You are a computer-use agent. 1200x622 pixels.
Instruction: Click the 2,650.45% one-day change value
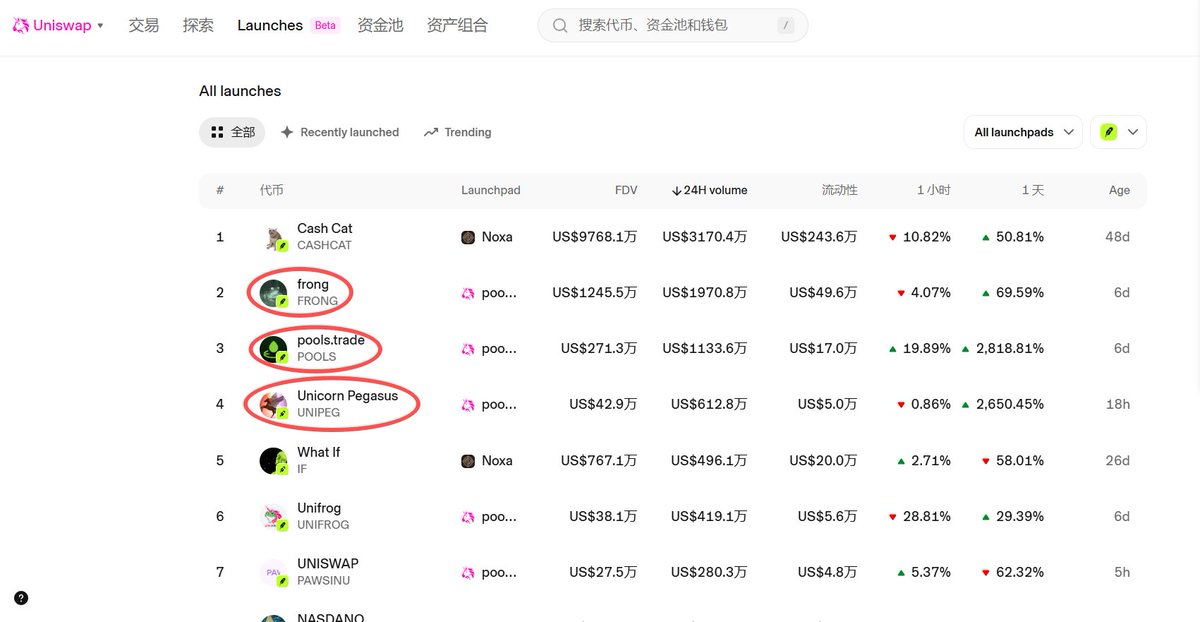click(1010, 405)
